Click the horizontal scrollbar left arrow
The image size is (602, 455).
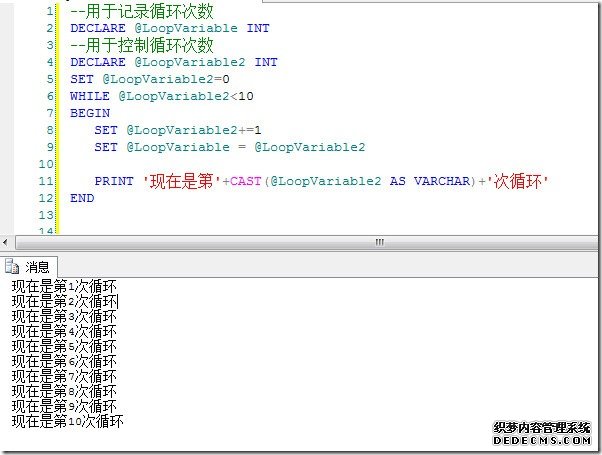[x=6, y=243]
